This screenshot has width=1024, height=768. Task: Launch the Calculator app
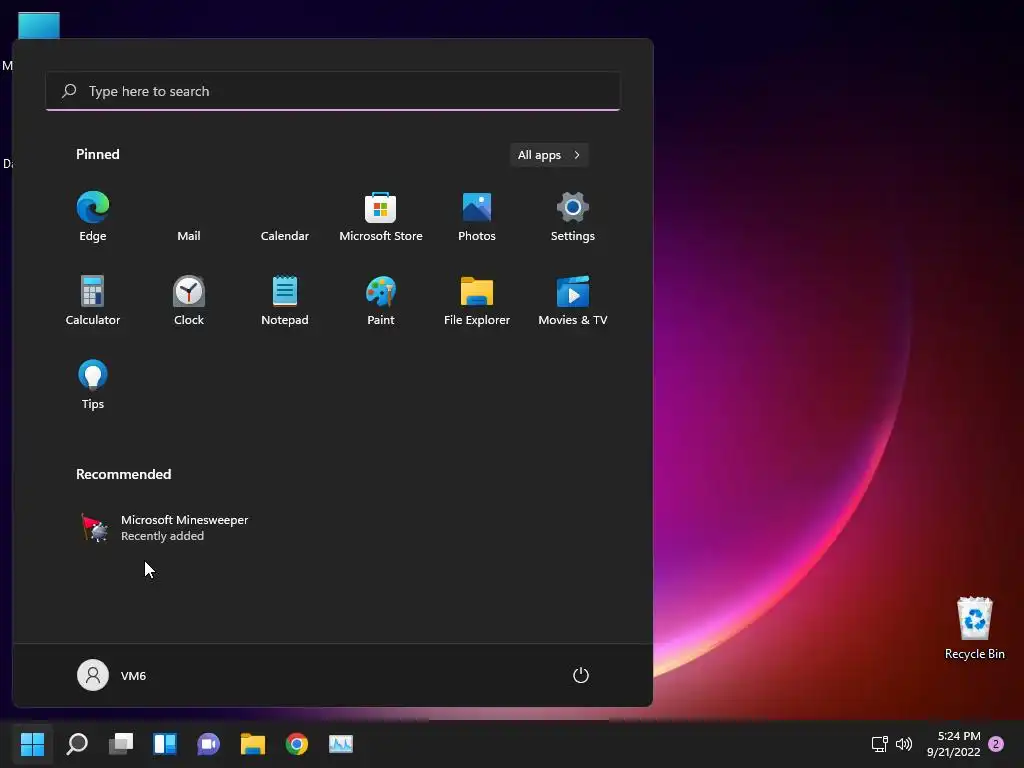click(x=93, y=300)
